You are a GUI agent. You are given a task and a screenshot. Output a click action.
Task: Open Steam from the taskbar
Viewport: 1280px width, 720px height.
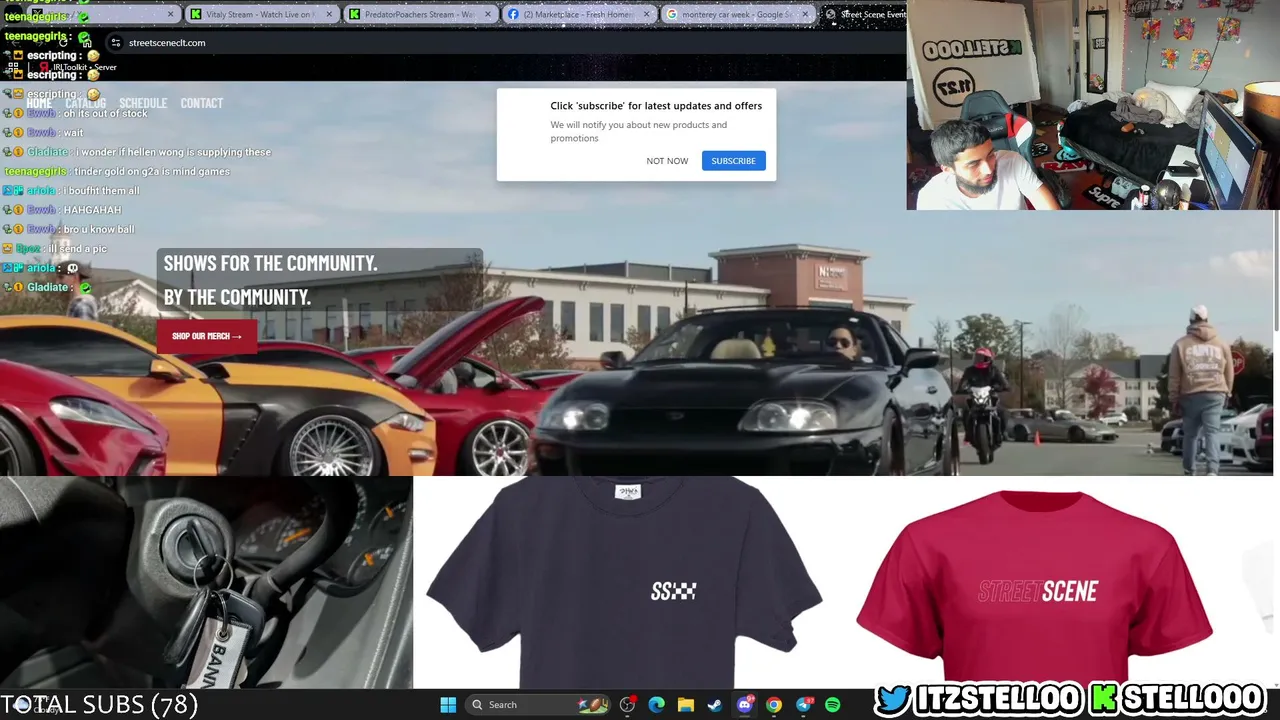click(715, 705)
